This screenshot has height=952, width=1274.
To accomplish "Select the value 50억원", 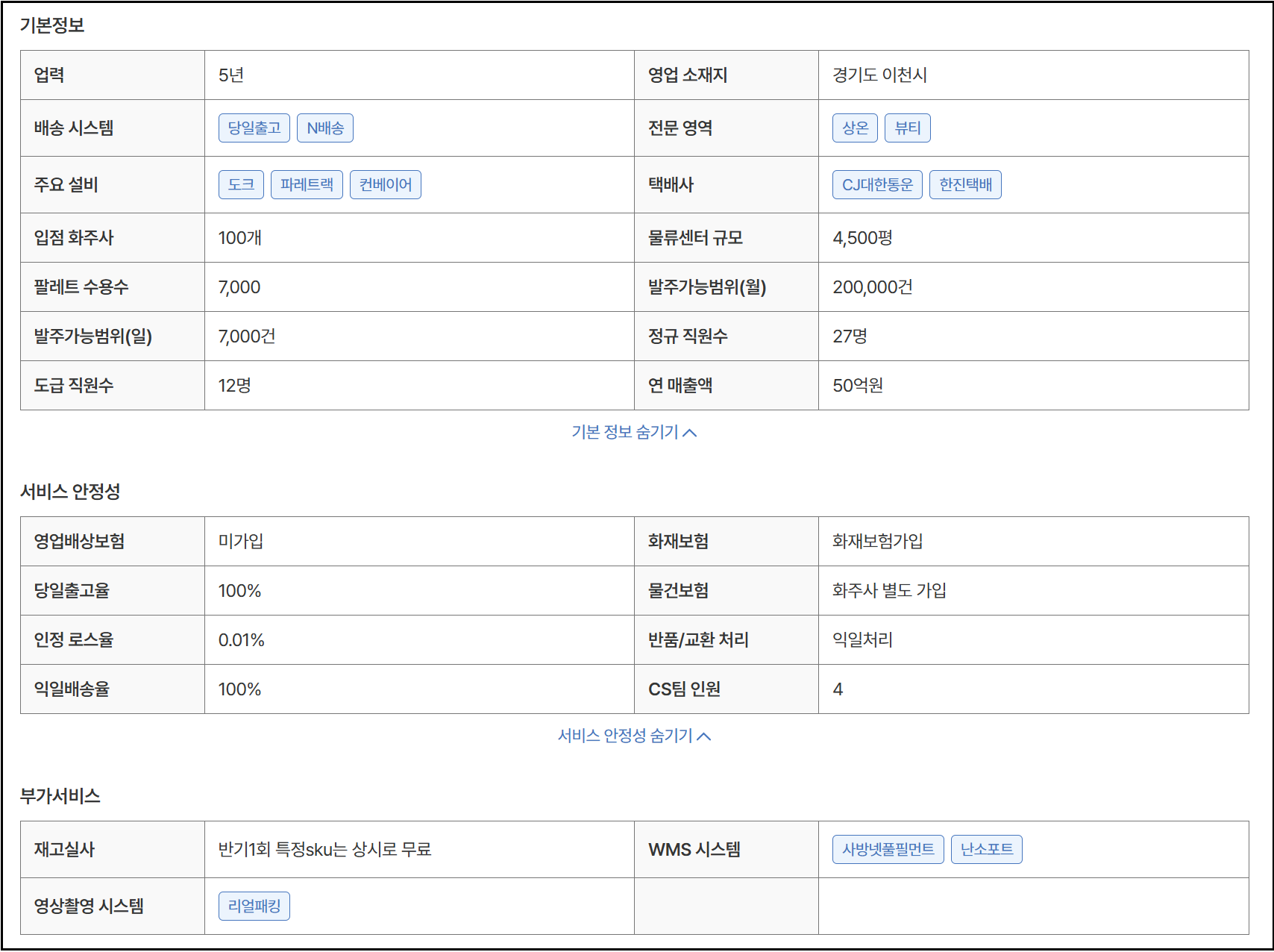I will click(x=858, y=386).
